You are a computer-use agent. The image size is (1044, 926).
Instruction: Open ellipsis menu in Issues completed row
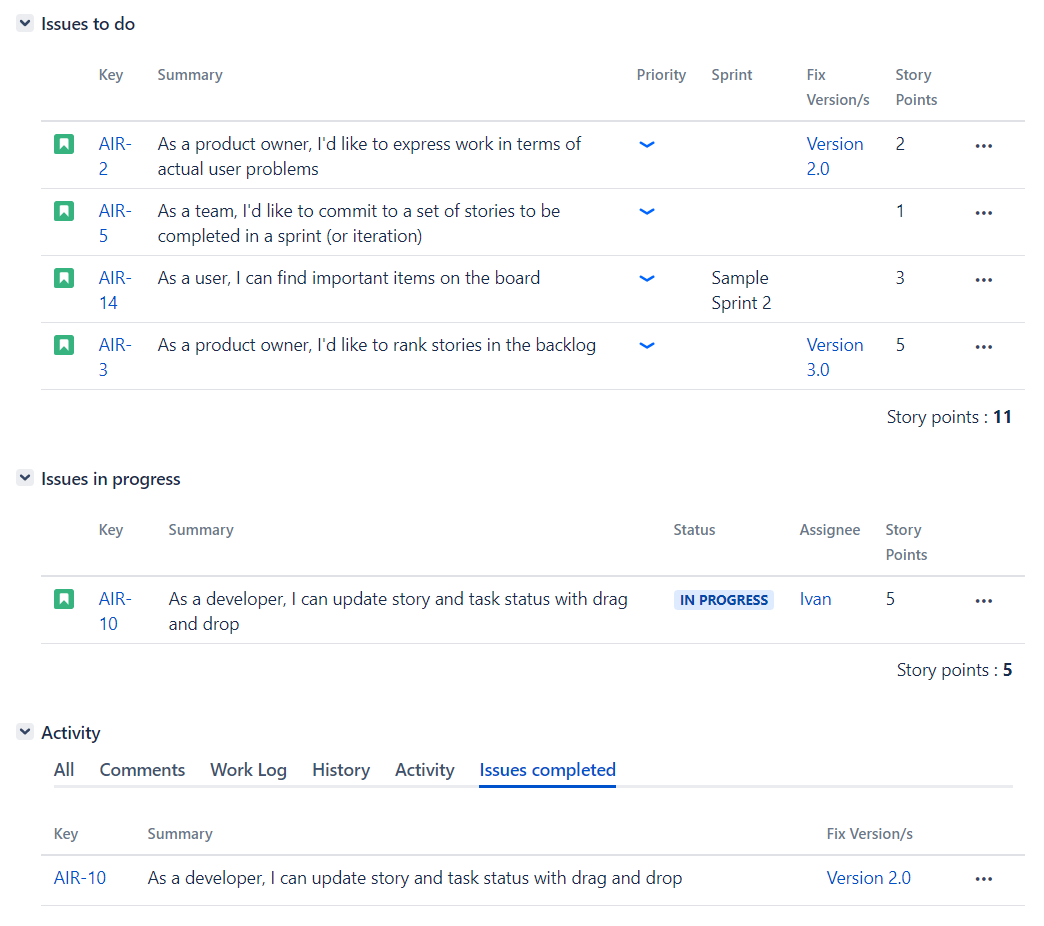pos(983,879)
